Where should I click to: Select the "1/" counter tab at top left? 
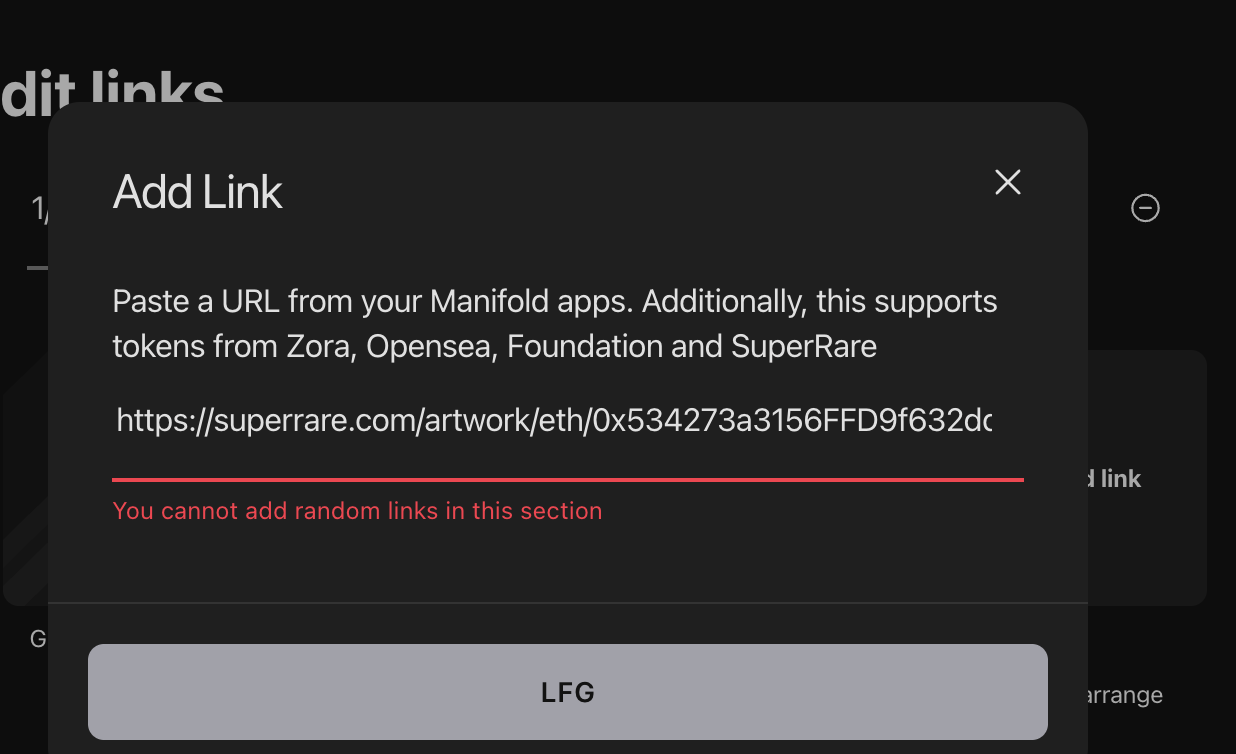40,209
